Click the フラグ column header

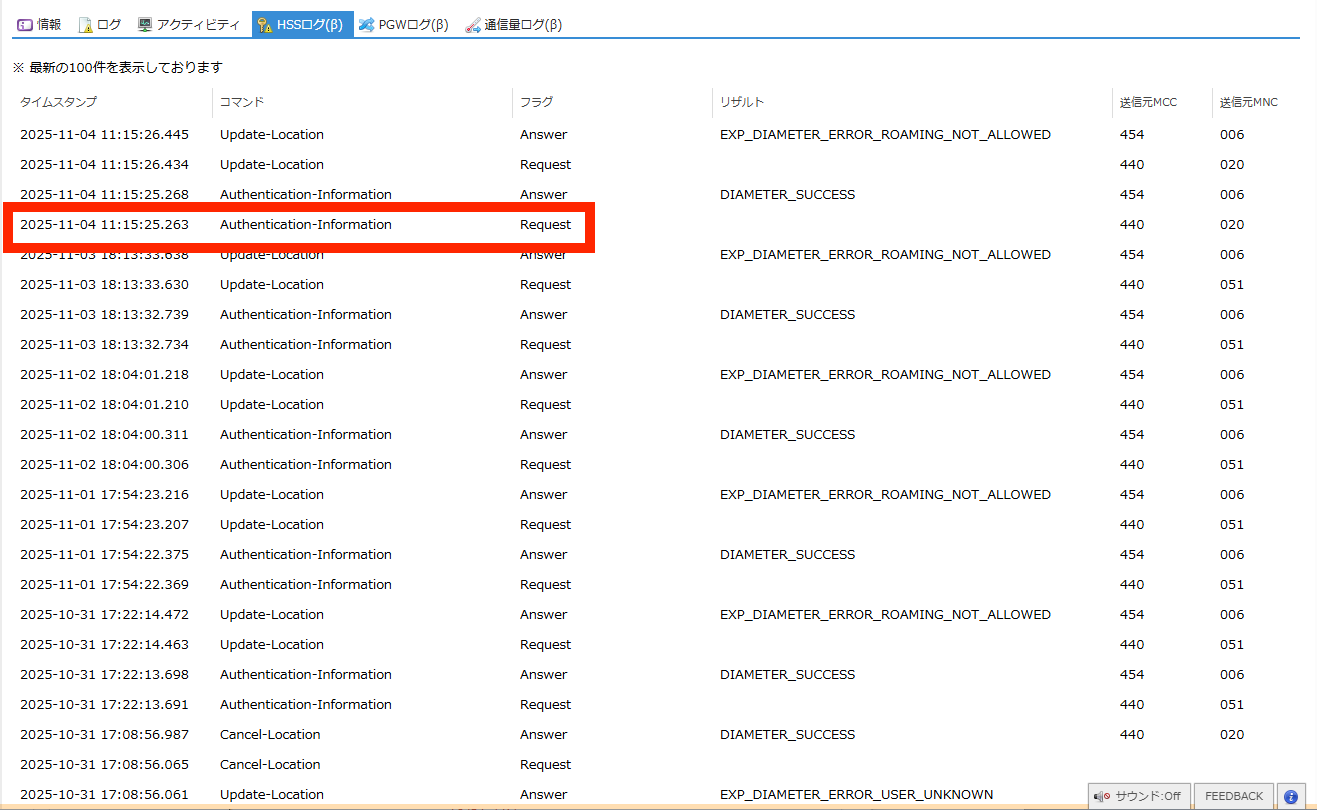point(536,102)
